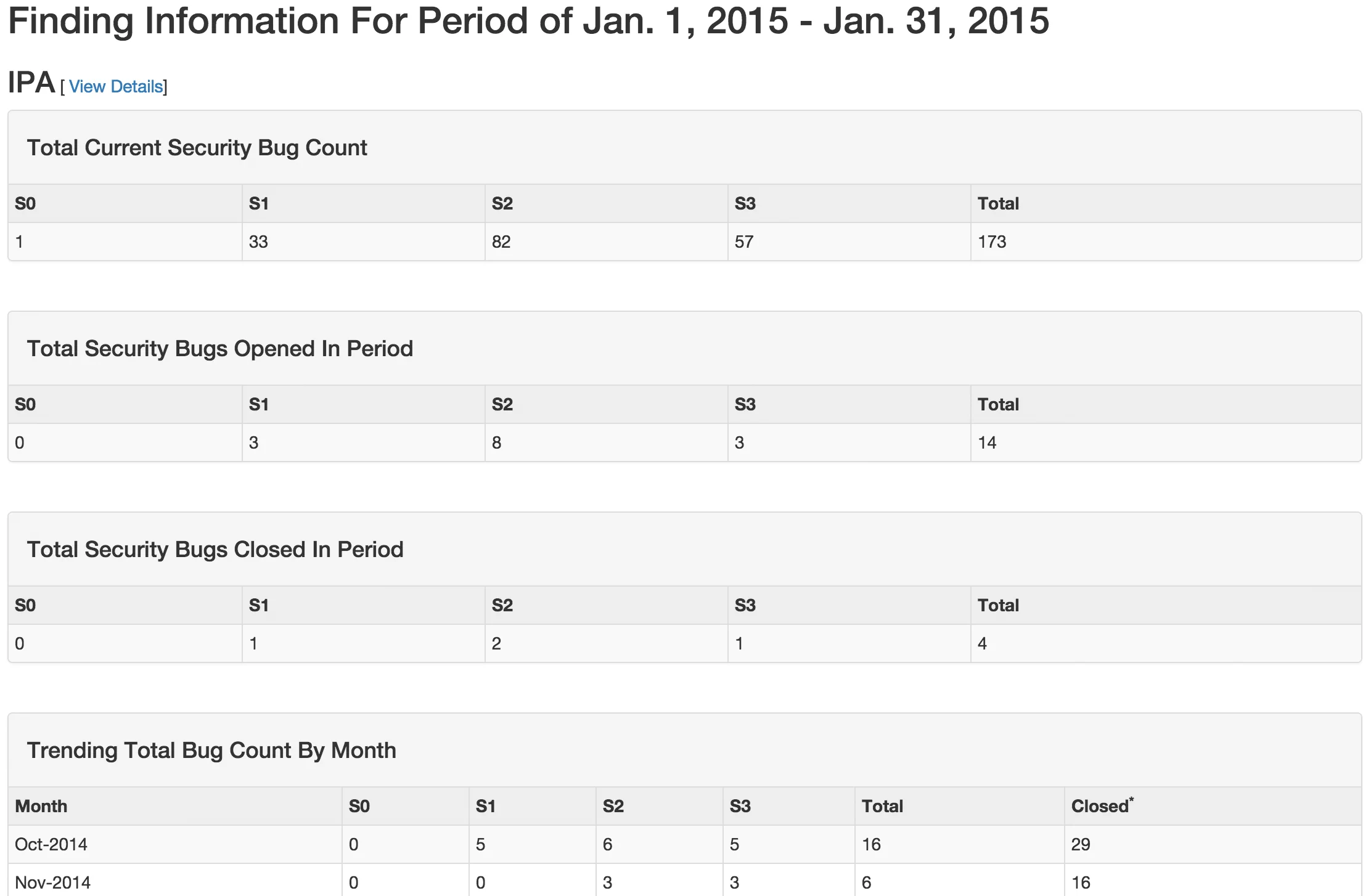Select the 173 total in Current Bug Count table
The width and height of the screenshot is (1371, 896).
coord(991,242)
